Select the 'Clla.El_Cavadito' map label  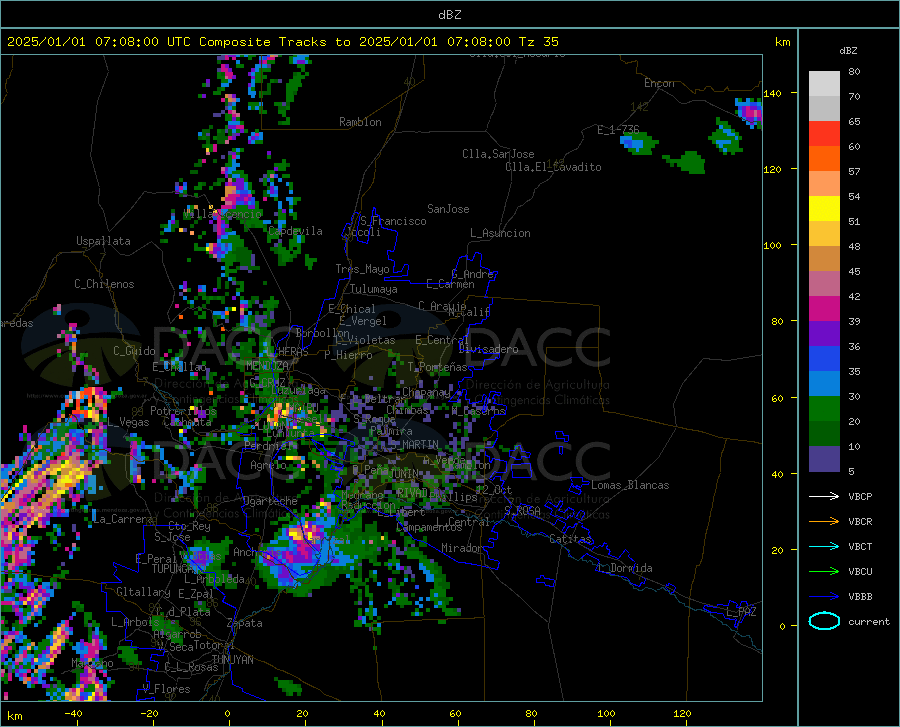pyautogui.click(x=553, y=167)
